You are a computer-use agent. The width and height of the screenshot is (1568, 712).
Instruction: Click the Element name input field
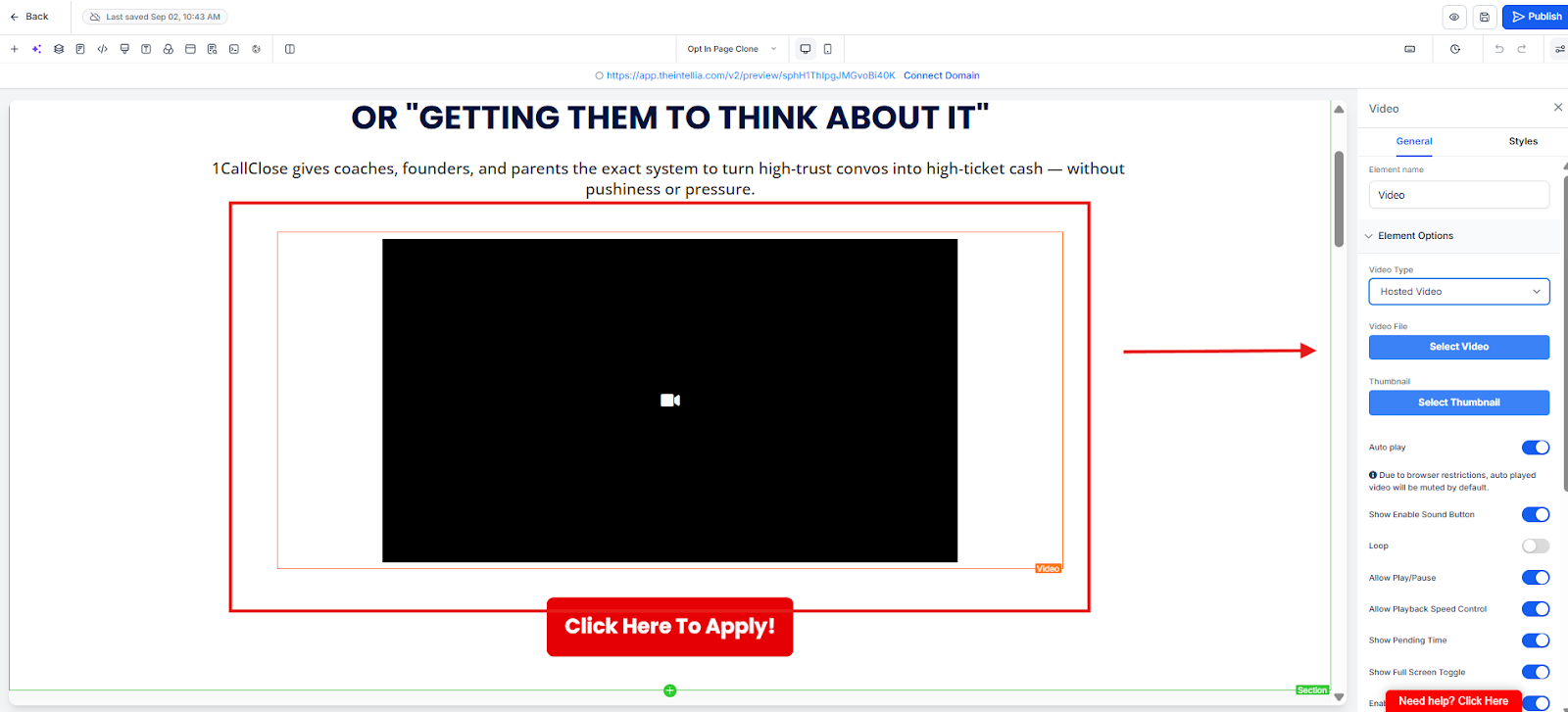(1459, 195)
